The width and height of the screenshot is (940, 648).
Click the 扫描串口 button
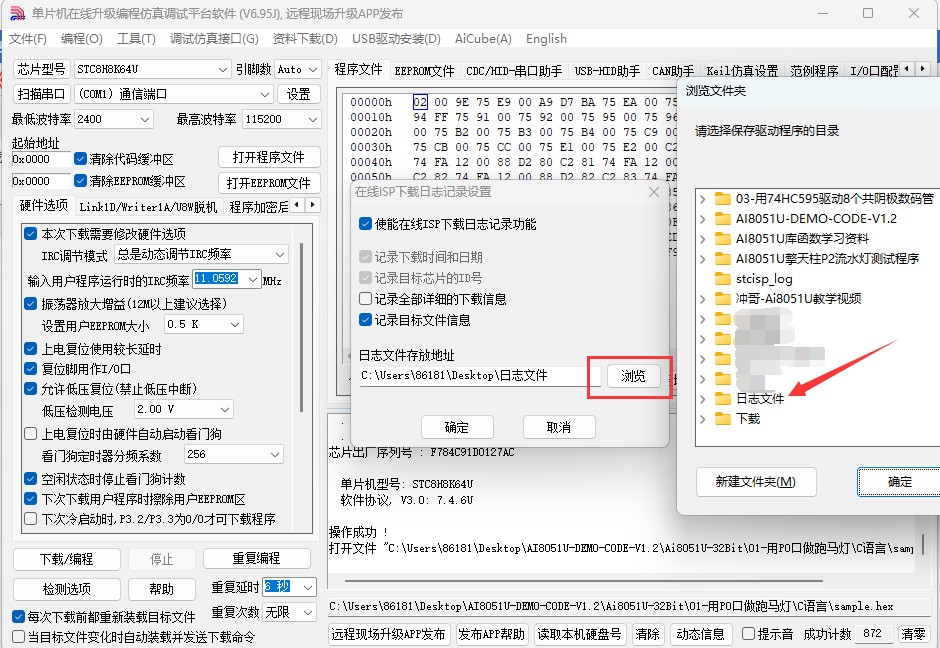point(41,94)
